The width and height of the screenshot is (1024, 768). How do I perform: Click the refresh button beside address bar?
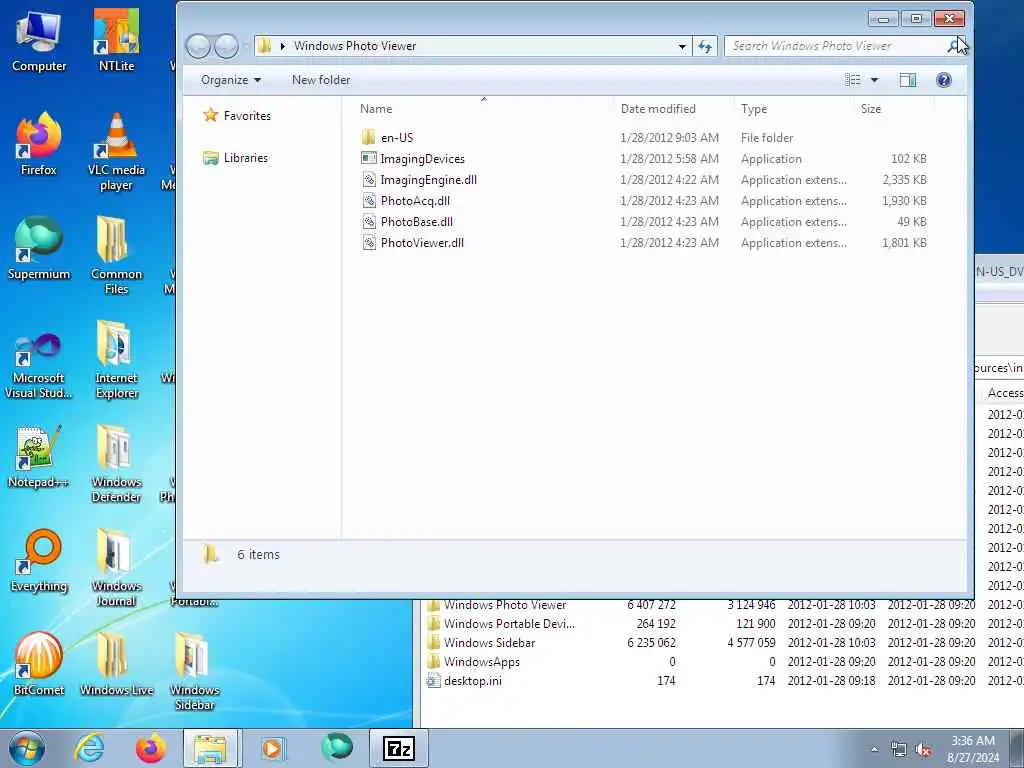coord(705,46)
